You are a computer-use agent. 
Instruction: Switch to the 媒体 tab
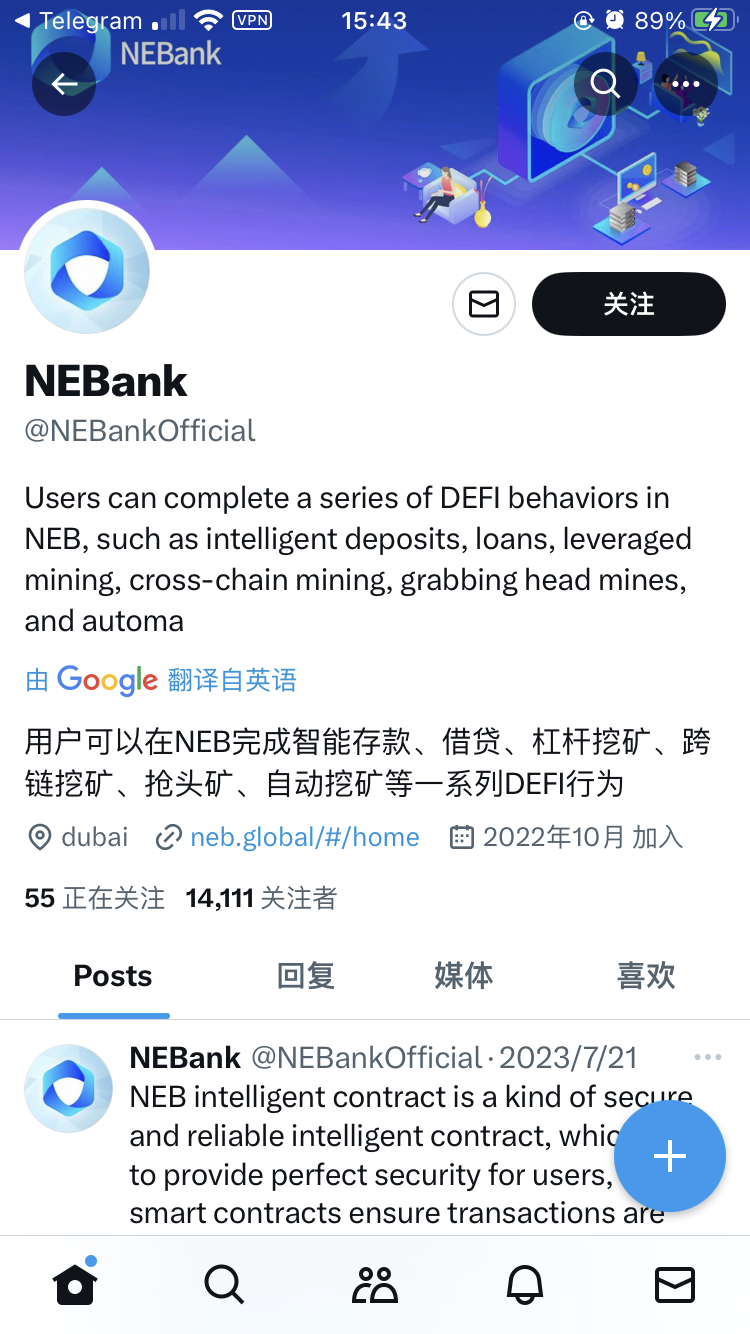point(463,976)
